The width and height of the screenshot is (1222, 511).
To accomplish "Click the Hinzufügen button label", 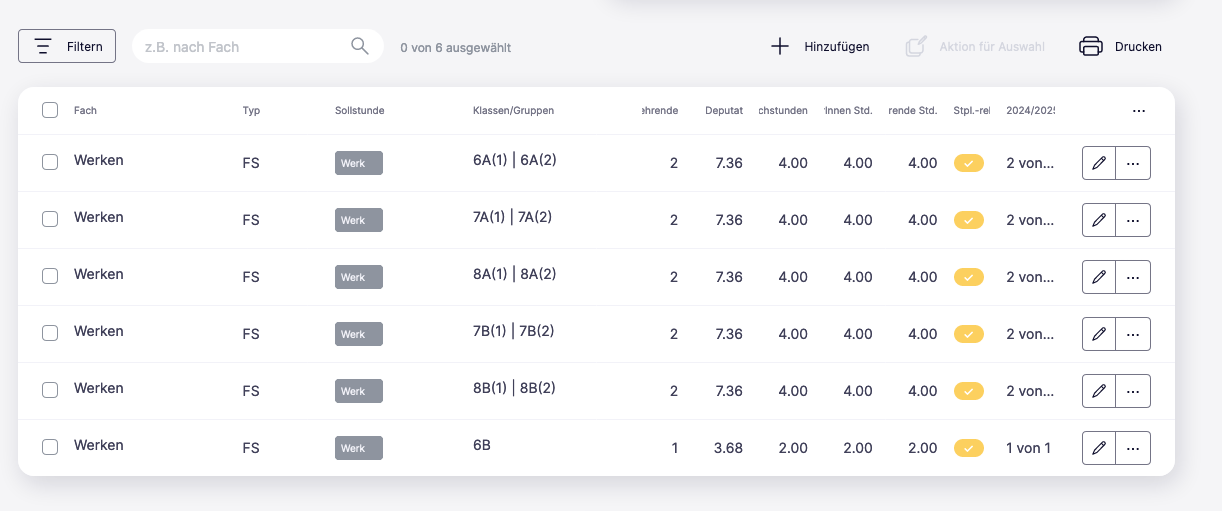I will click(836, 46).
